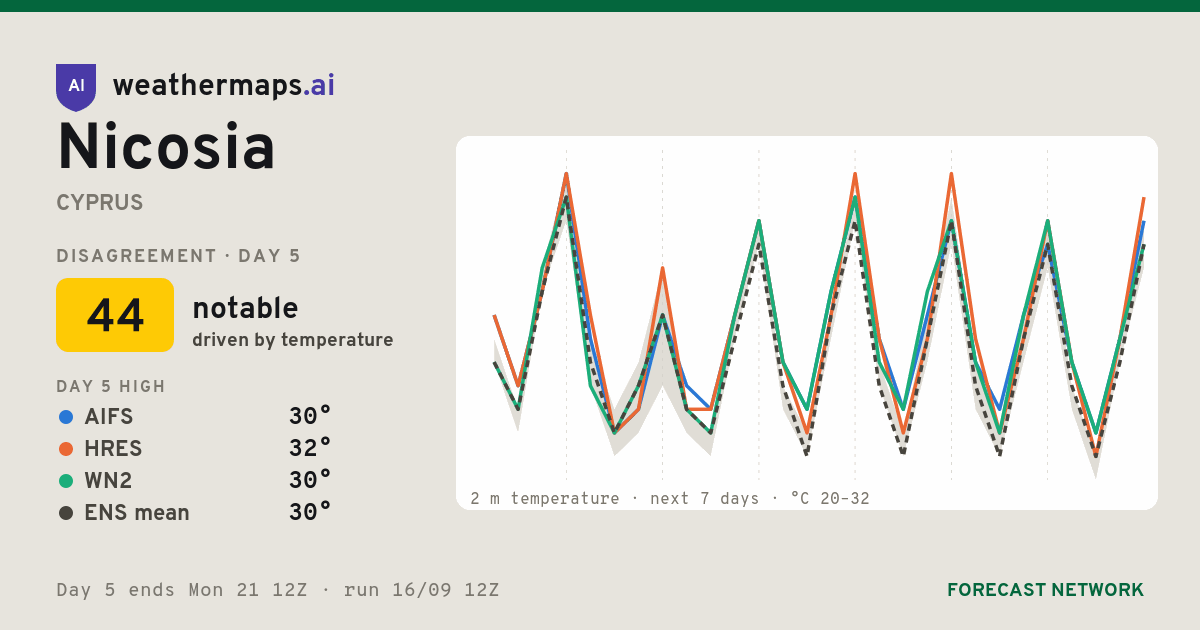The height and width of the screenshot is (630, 1200).
Task: Click the WN2 model label
Action: click(x=108, y=481)
